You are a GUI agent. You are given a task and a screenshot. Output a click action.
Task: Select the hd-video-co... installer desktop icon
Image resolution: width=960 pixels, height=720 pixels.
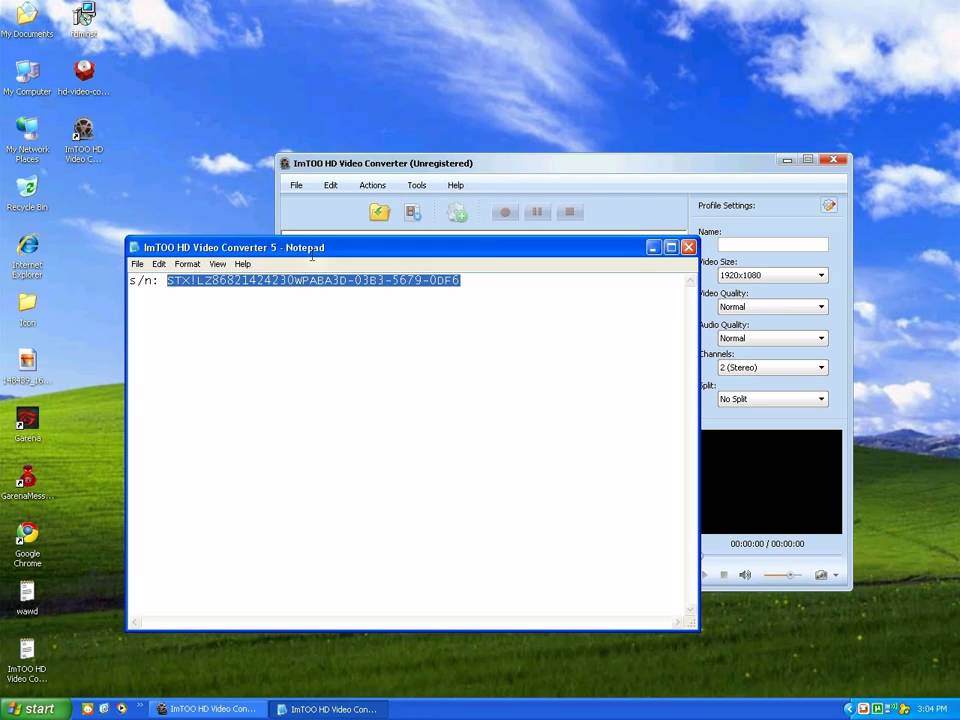point(84,78)
